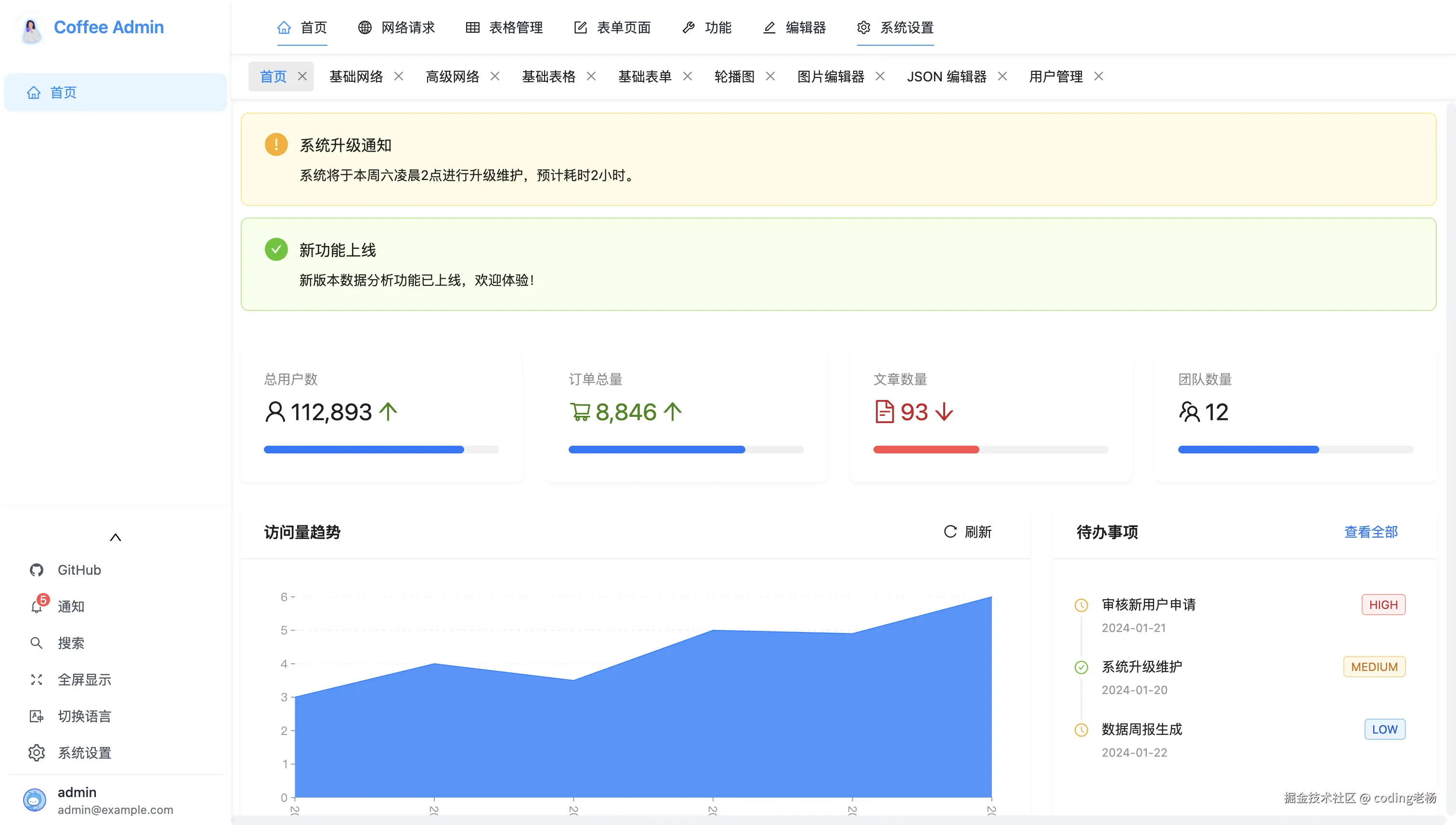
Task: Refresh the 访问量趋势 chart via 刷新
Action: 967,532
